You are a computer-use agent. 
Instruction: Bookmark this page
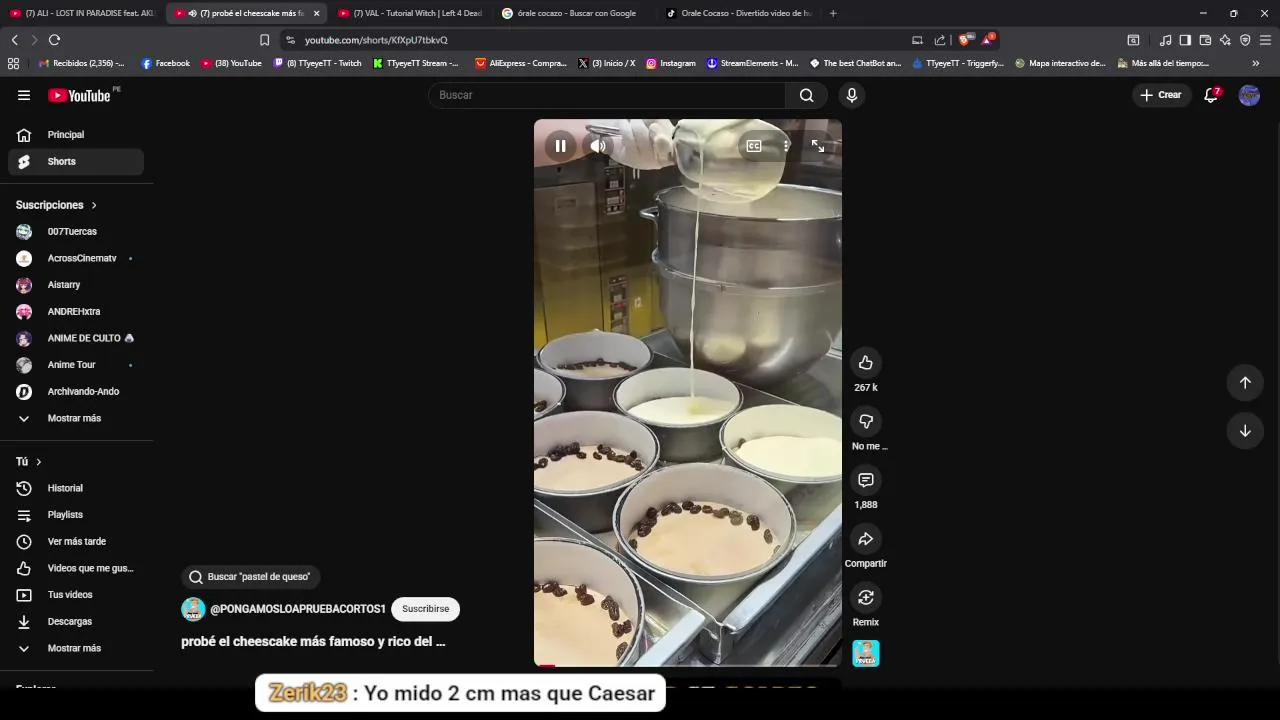click(264, 40)
